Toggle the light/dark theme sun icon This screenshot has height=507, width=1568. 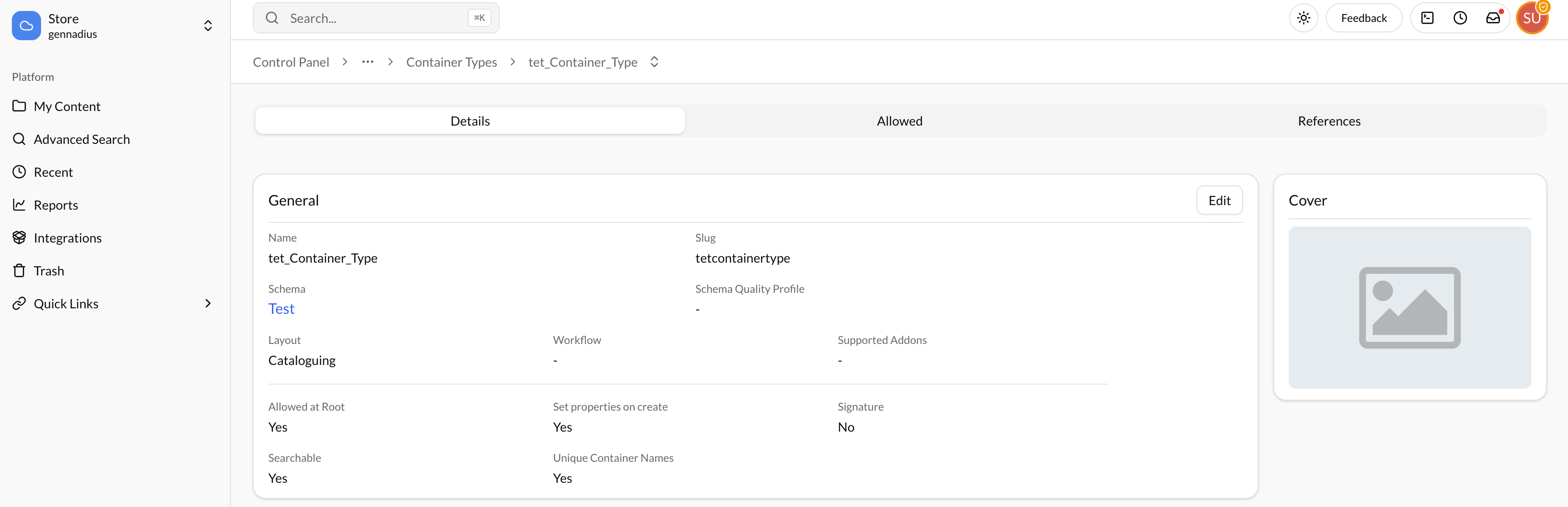1303,18
